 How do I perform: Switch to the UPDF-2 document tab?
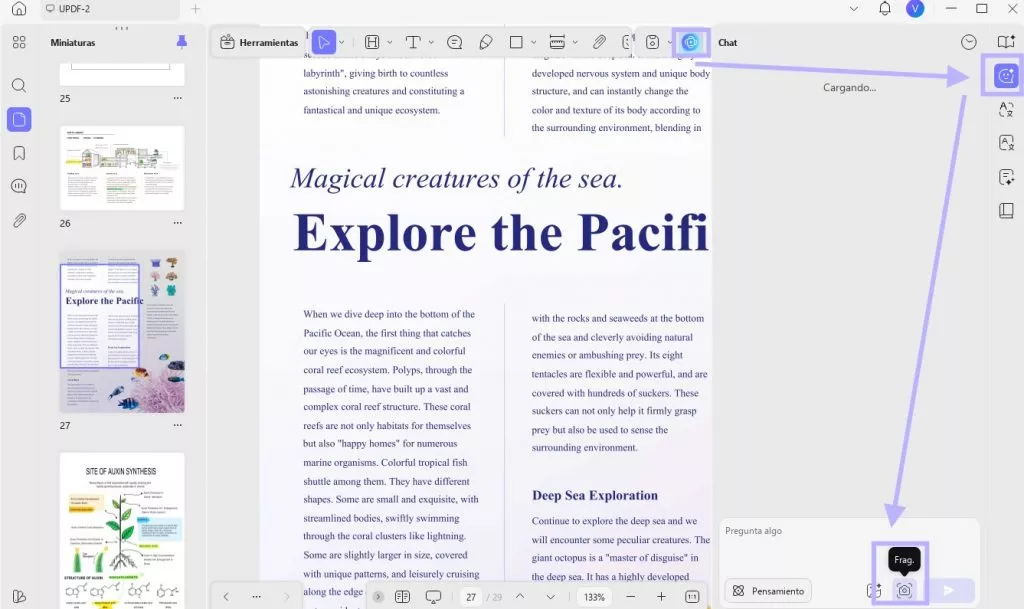[110, 9]
